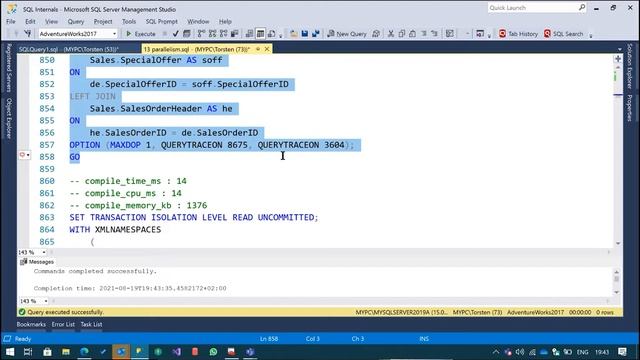This screenshot has width=640, height=360.
Task: Switch to the SQLQuery1.sql tab
Action: pyautogui.click(x=69, y=49)
